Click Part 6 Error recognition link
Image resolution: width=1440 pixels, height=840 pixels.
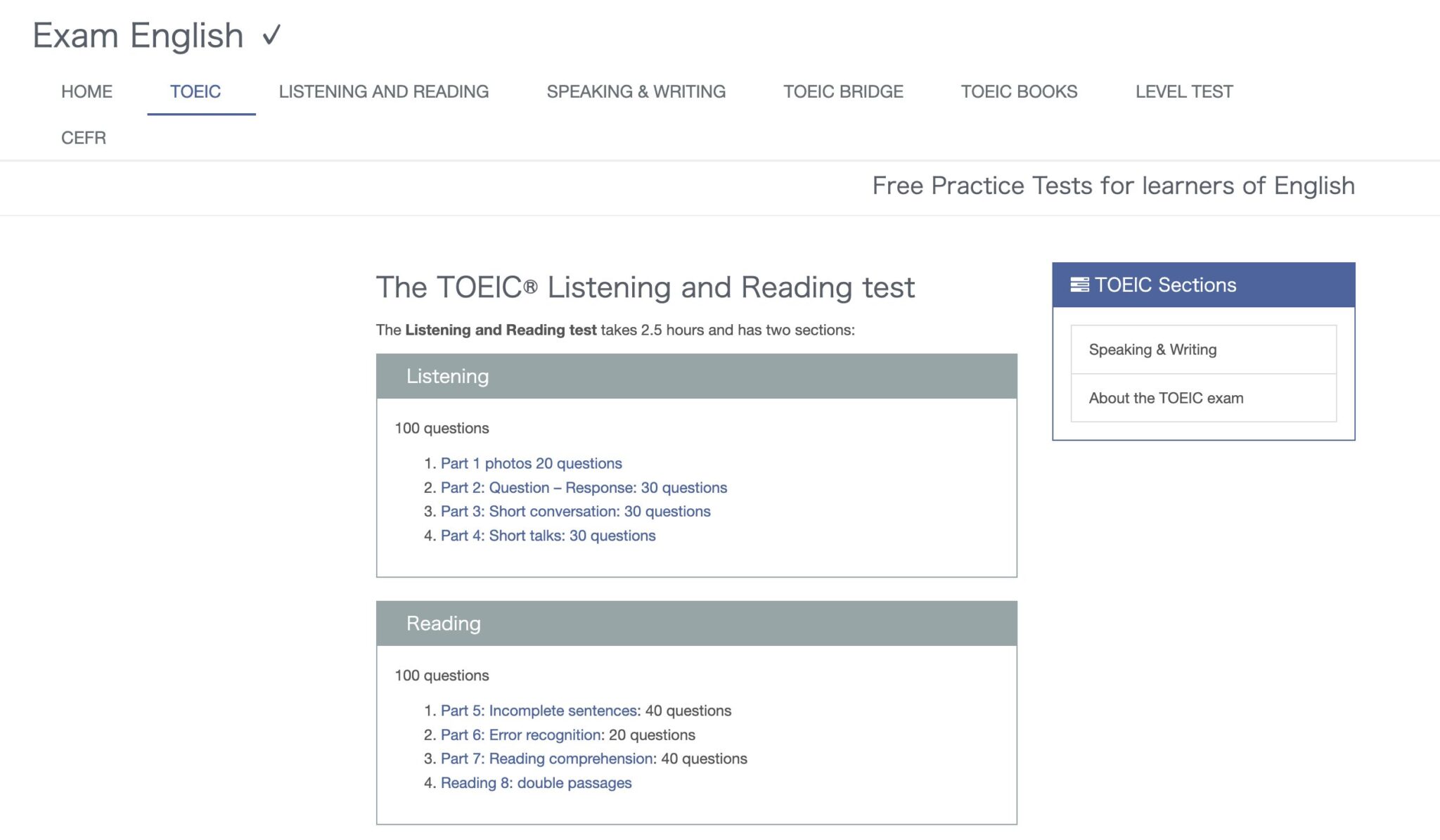click(x=520, y=735)
